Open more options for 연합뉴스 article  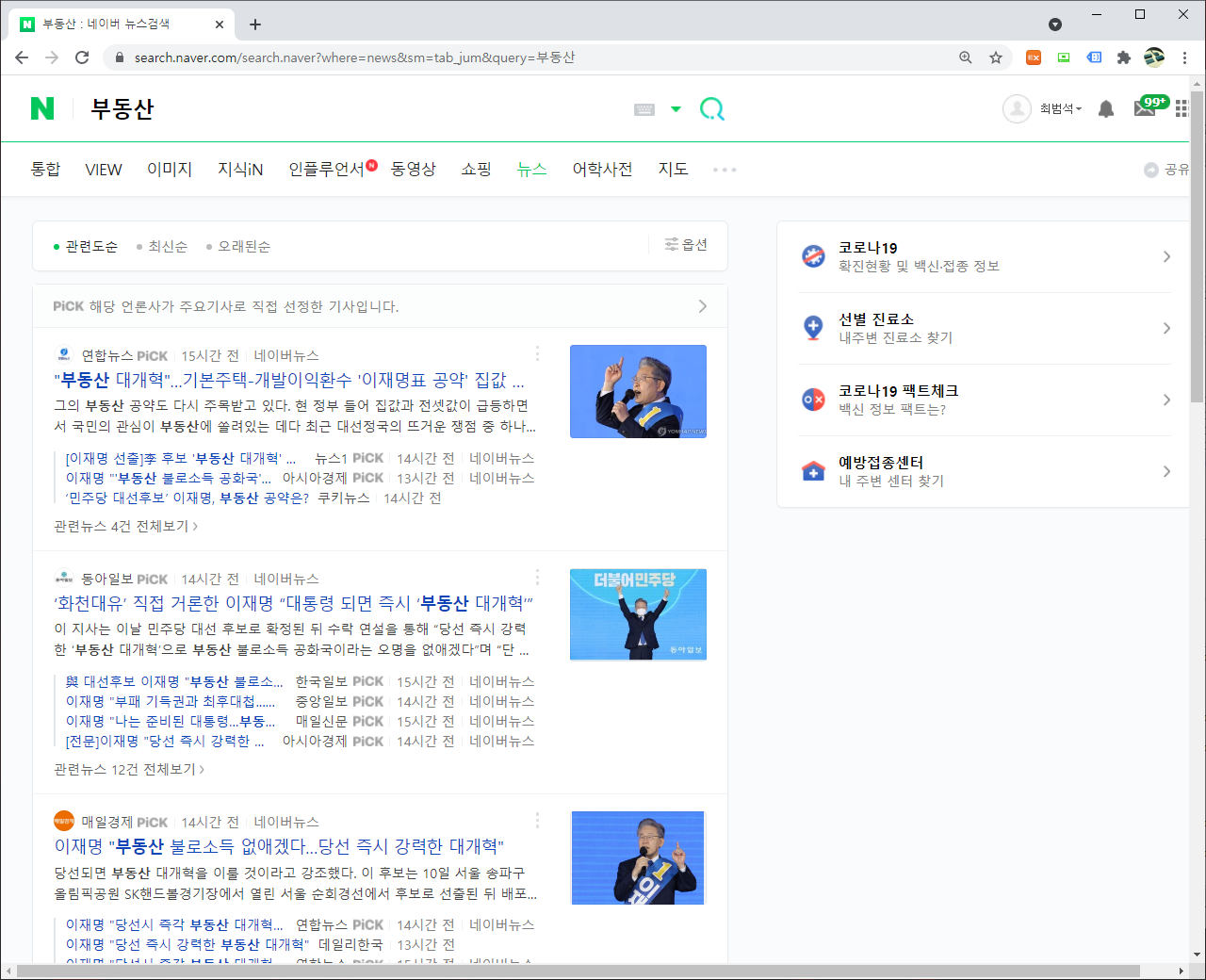537,353
